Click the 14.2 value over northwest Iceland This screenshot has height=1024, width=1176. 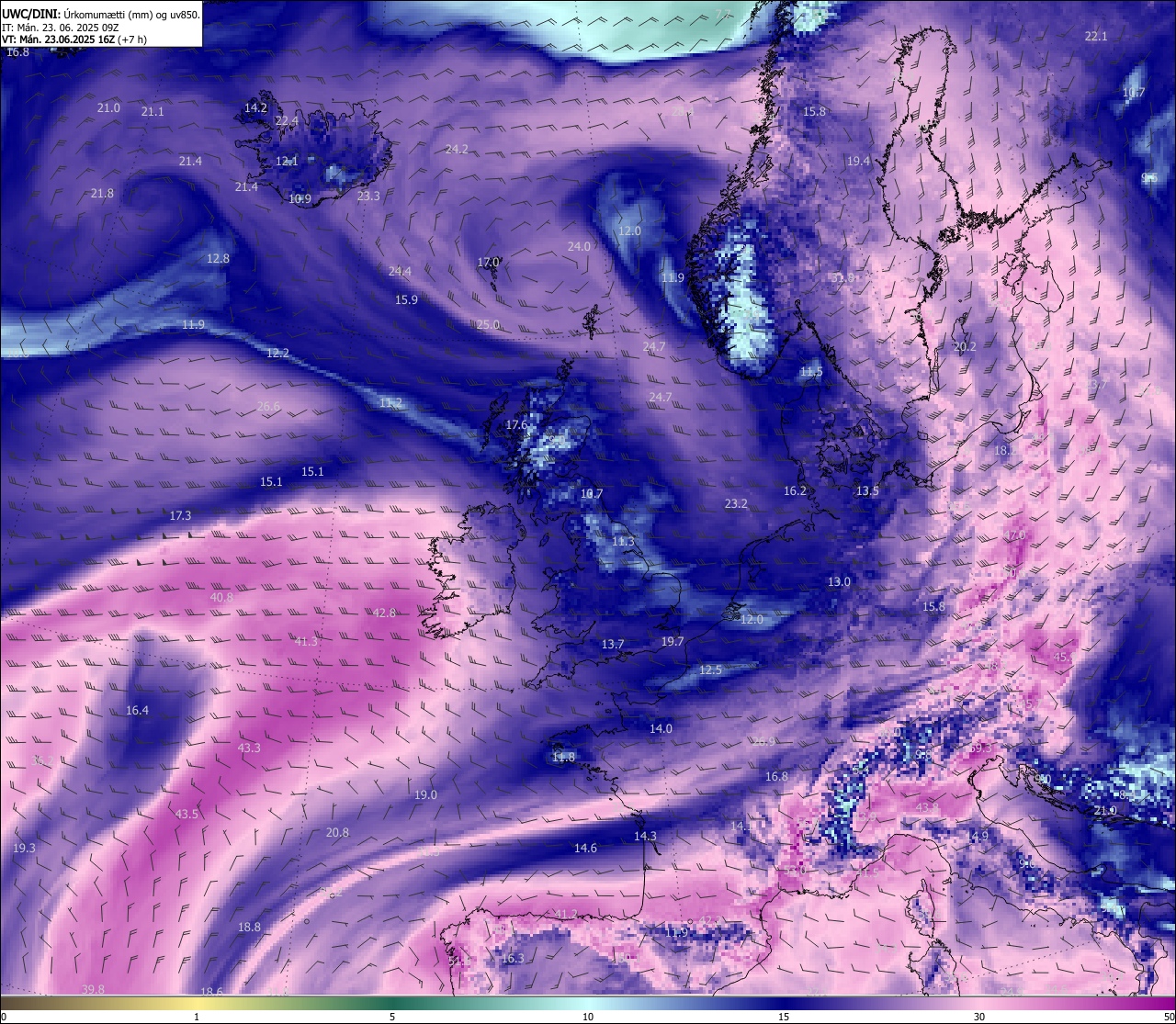[255, 107]
